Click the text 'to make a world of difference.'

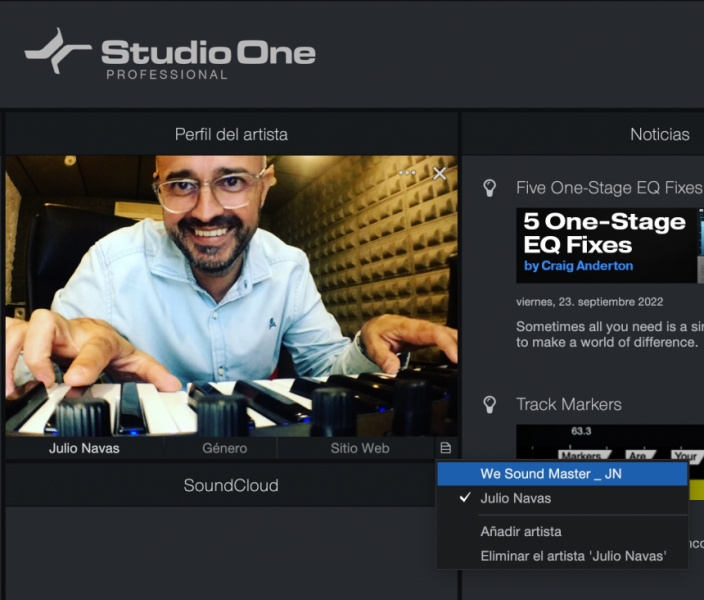(x=607, y=342)
